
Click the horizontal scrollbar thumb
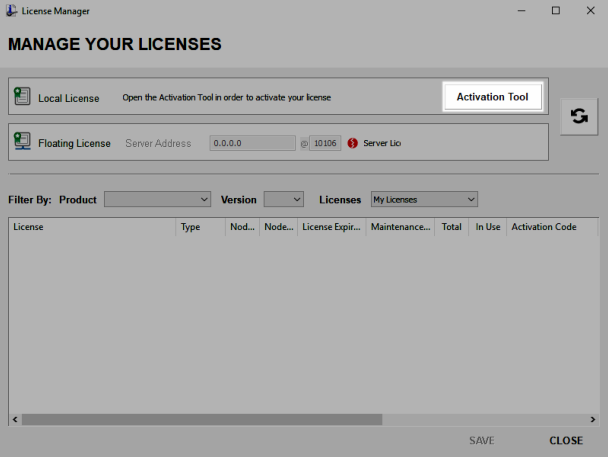coord(202,419)
